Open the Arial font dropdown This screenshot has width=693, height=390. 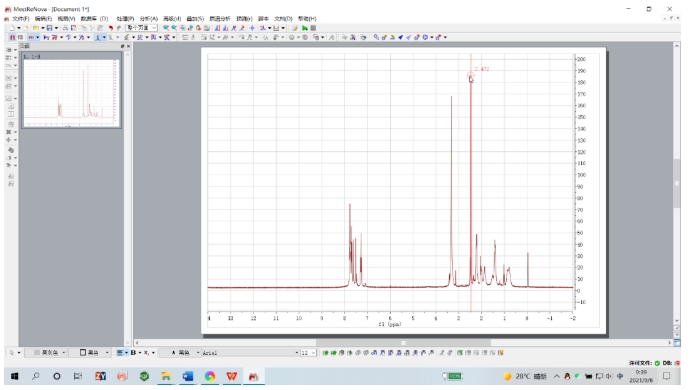[251, 352]
